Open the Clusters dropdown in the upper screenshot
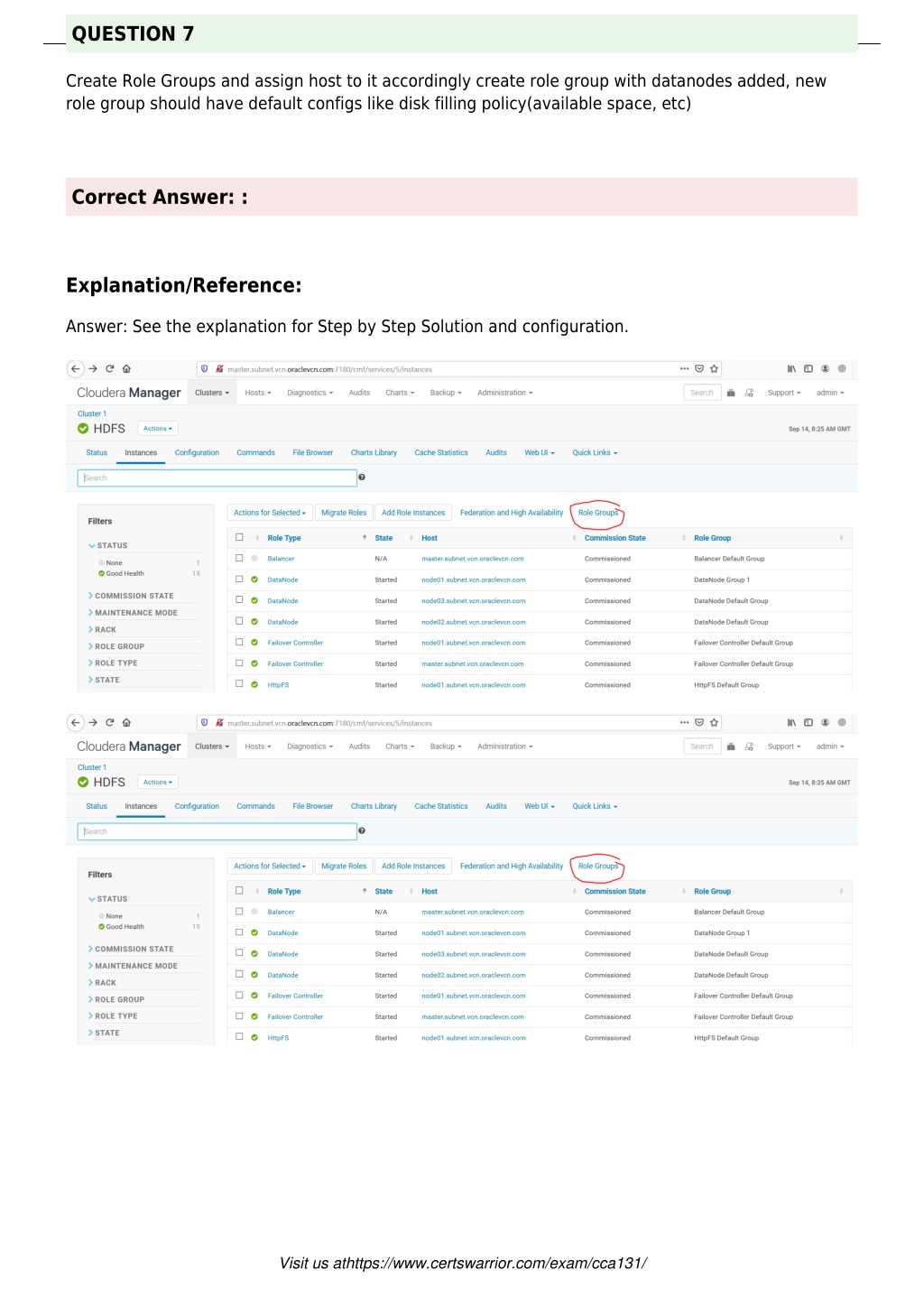The image size is (924, 1307). 212,393
